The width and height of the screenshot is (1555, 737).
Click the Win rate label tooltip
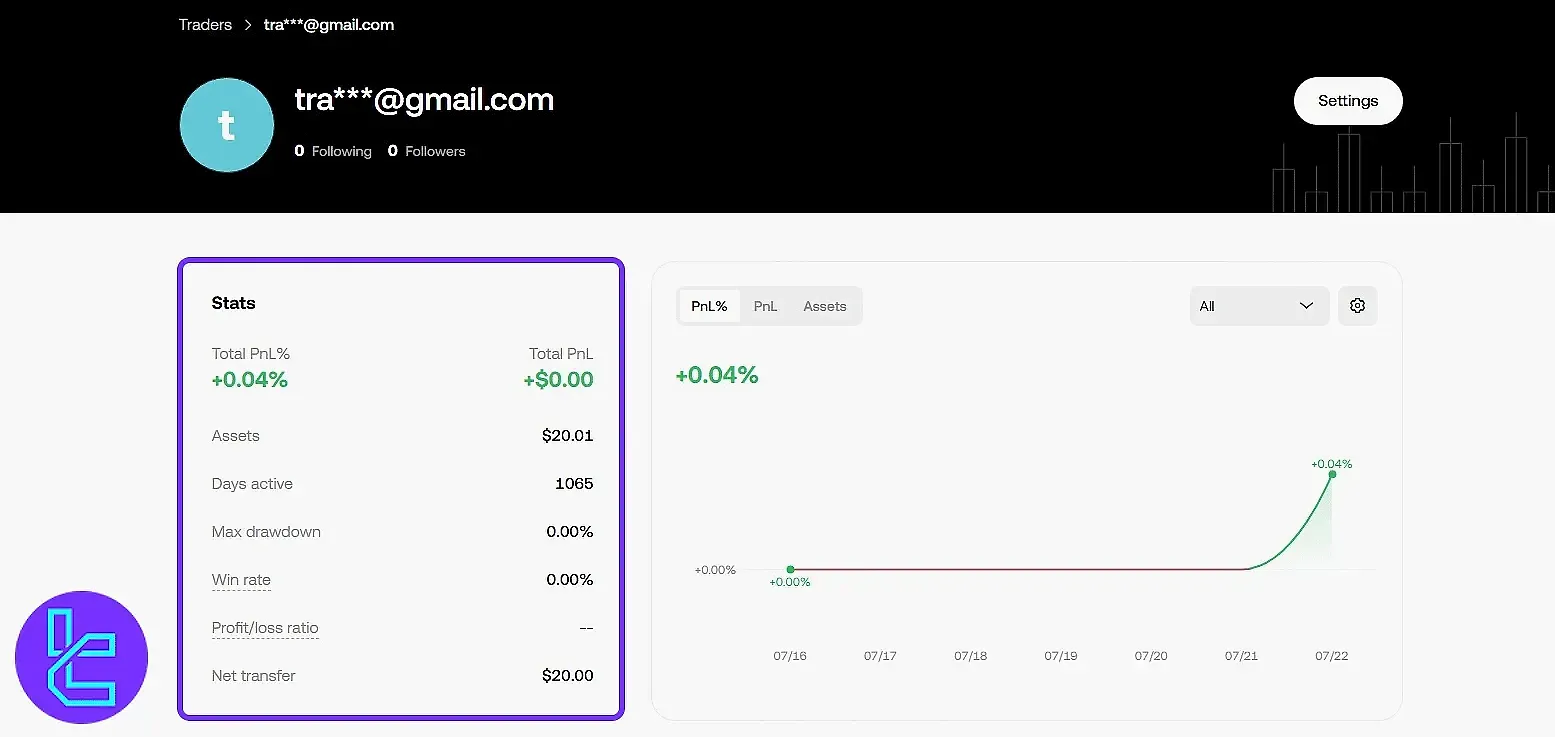pos(241,580)
